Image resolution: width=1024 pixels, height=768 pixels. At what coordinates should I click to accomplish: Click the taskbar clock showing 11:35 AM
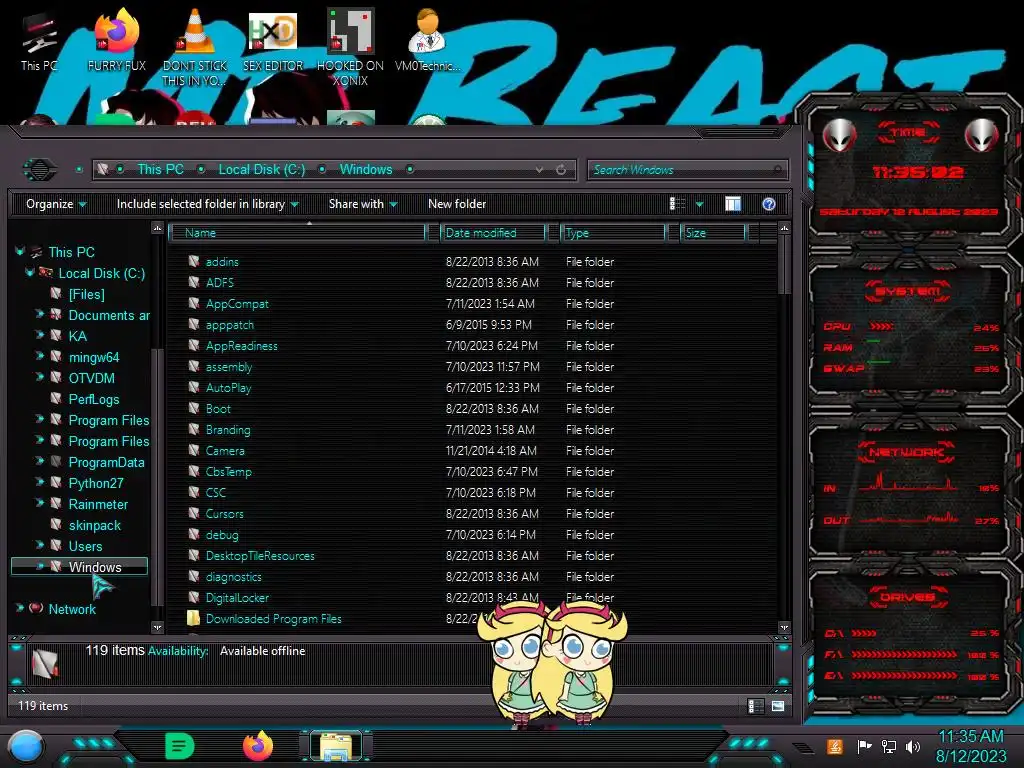point(971,746)
